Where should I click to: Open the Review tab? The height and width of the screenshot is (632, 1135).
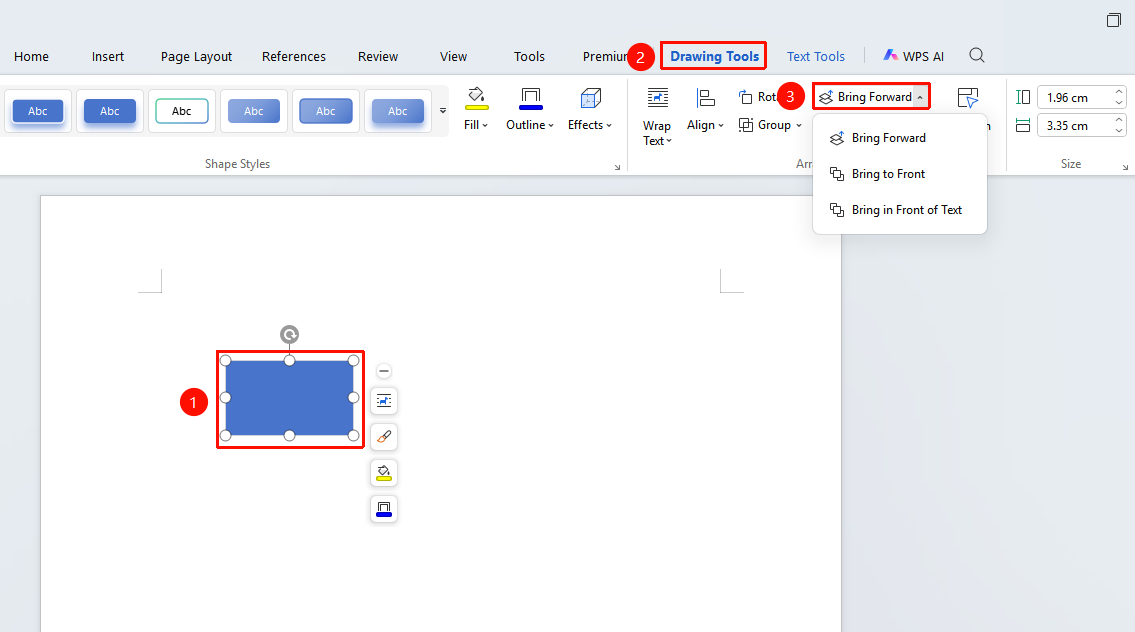[x=378, y=56]
